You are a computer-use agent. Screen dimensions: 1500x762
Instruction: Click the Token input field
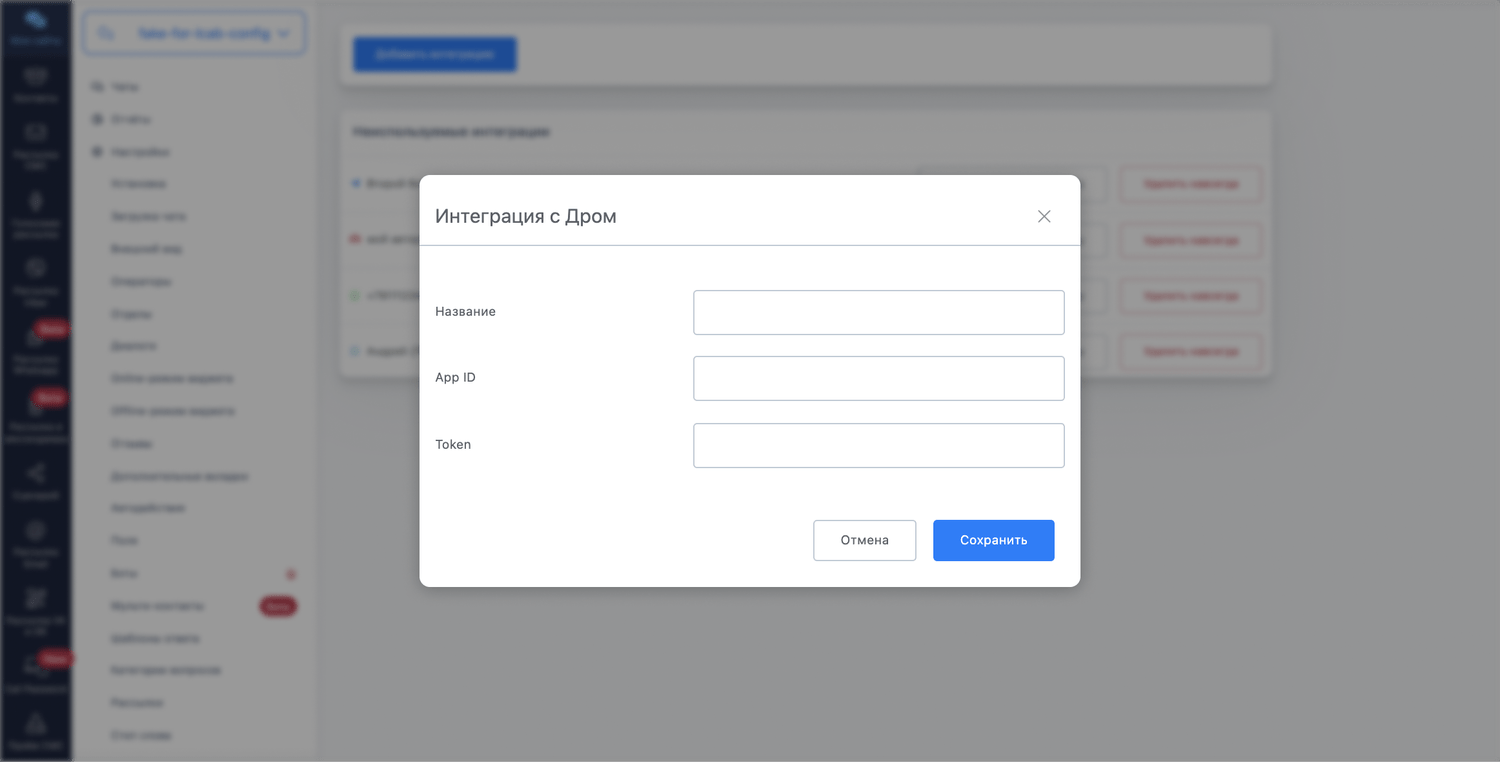coord(879,445)
